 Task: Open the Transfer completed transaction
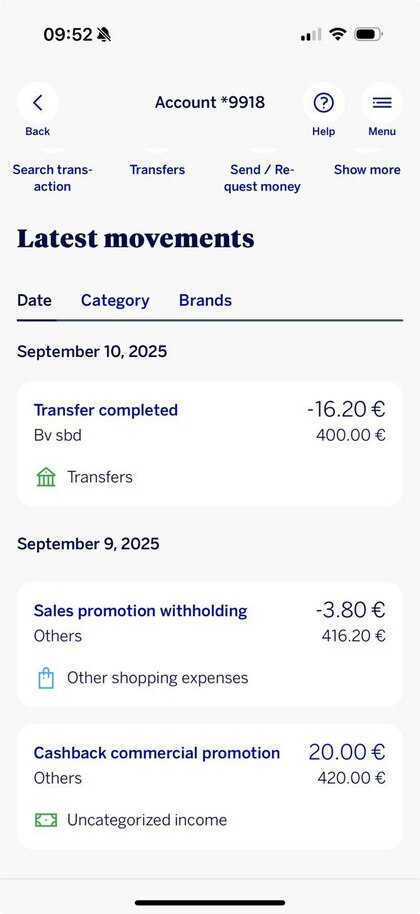click(210, 444)
